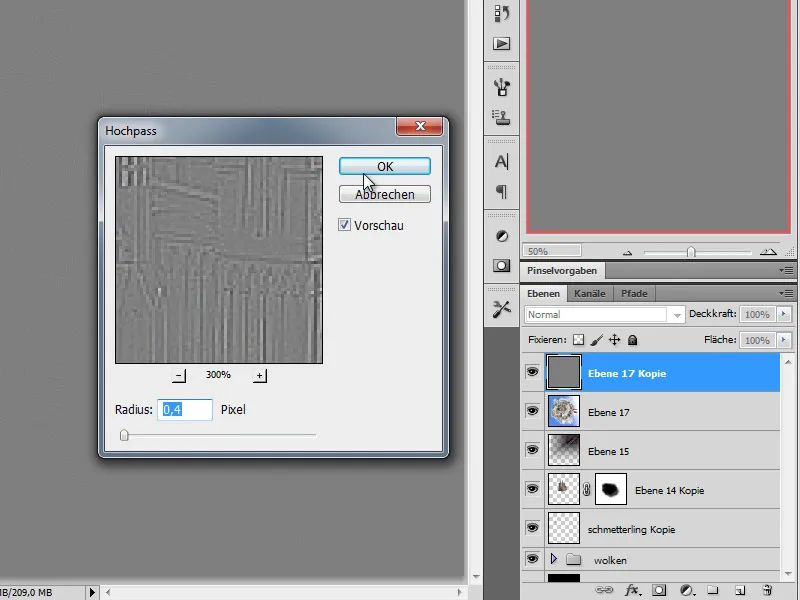
Task: Open the Fläche slider arrow
Action: click(x=784, y=340)
